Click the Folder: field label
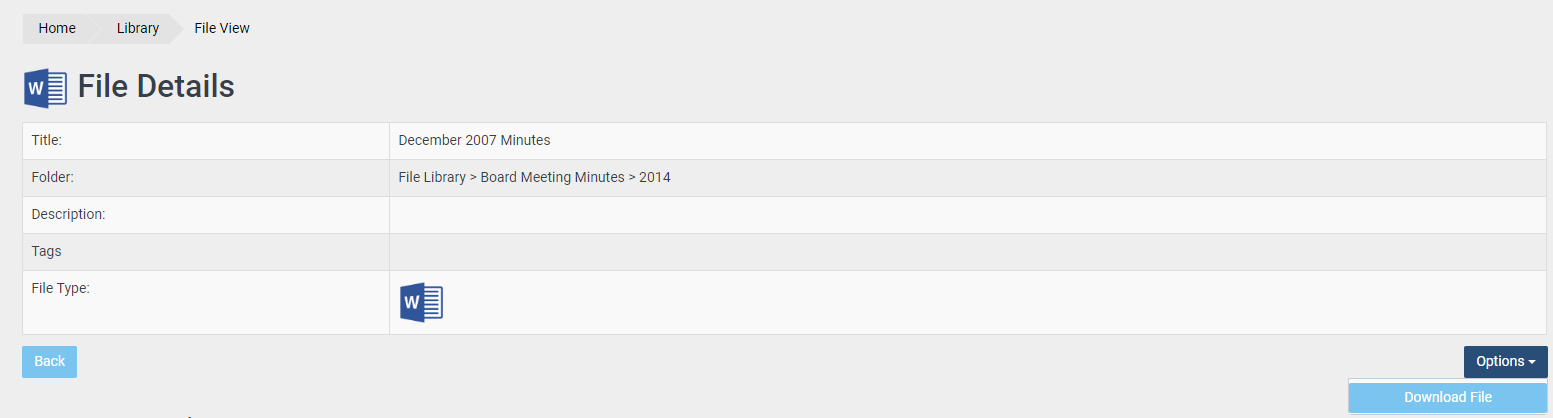 (x=53, y=177)
